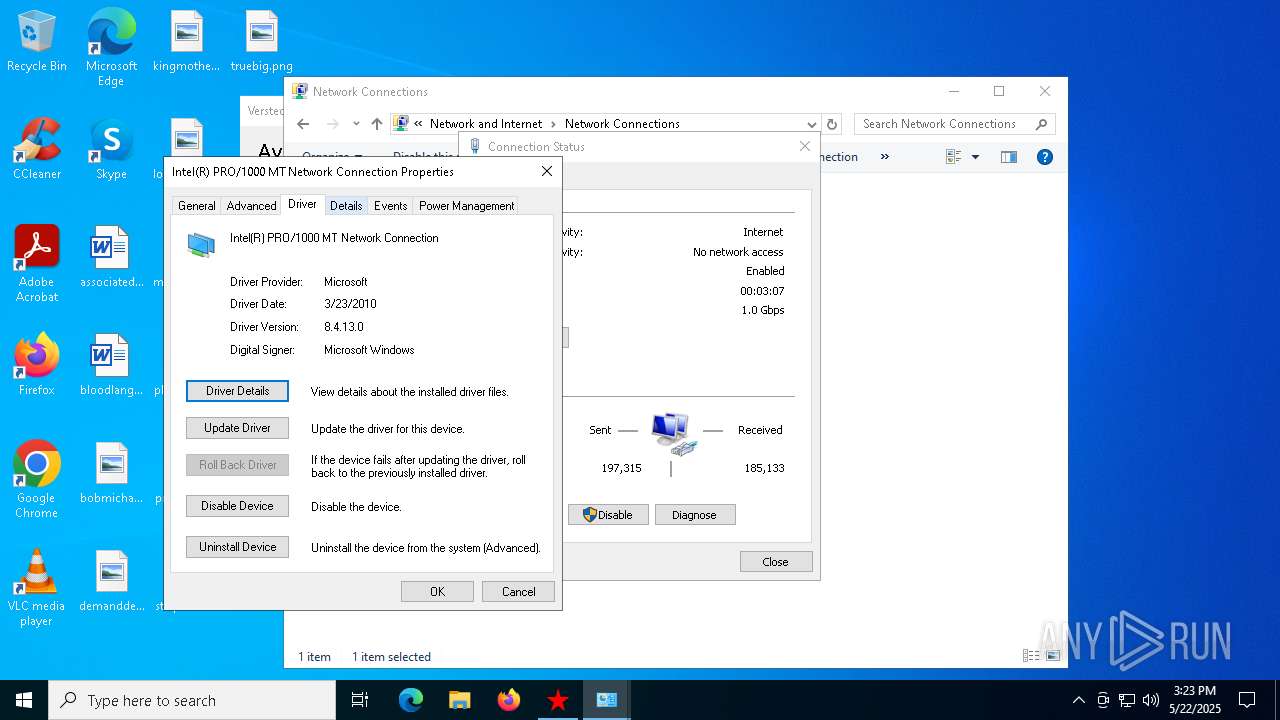
Task: Open the Network Connections taskbar app icon
Action: 606,700
